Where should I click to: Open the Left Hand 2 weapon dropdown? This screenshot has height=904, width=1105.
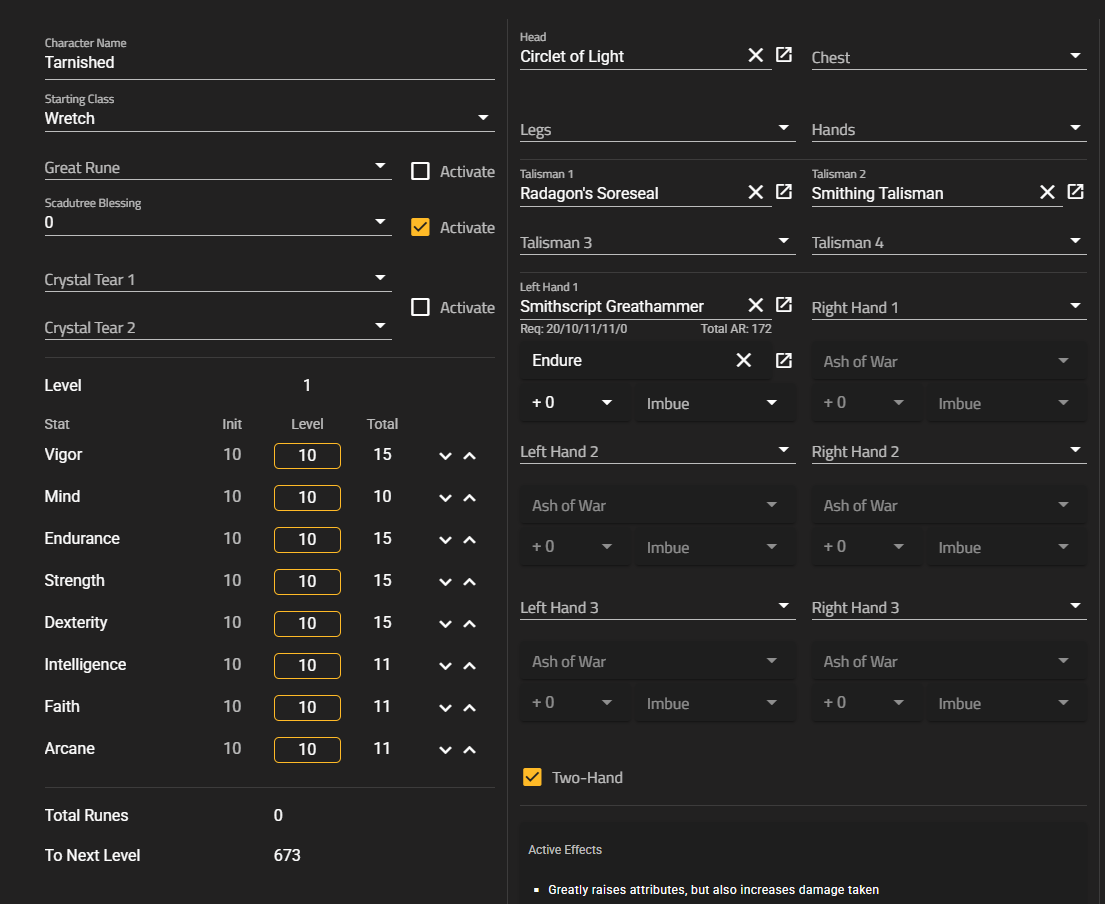coord(658,452)
